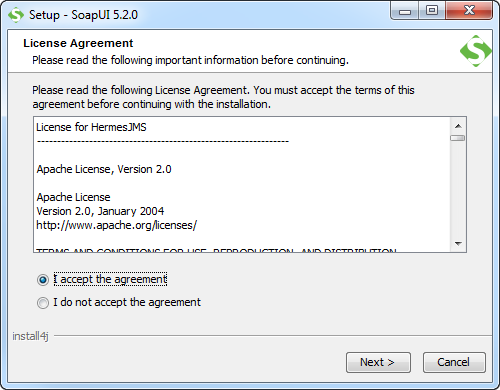500x390 pixels.
Task: Click the install4j label at bottom left
Action: pos(30,336)
